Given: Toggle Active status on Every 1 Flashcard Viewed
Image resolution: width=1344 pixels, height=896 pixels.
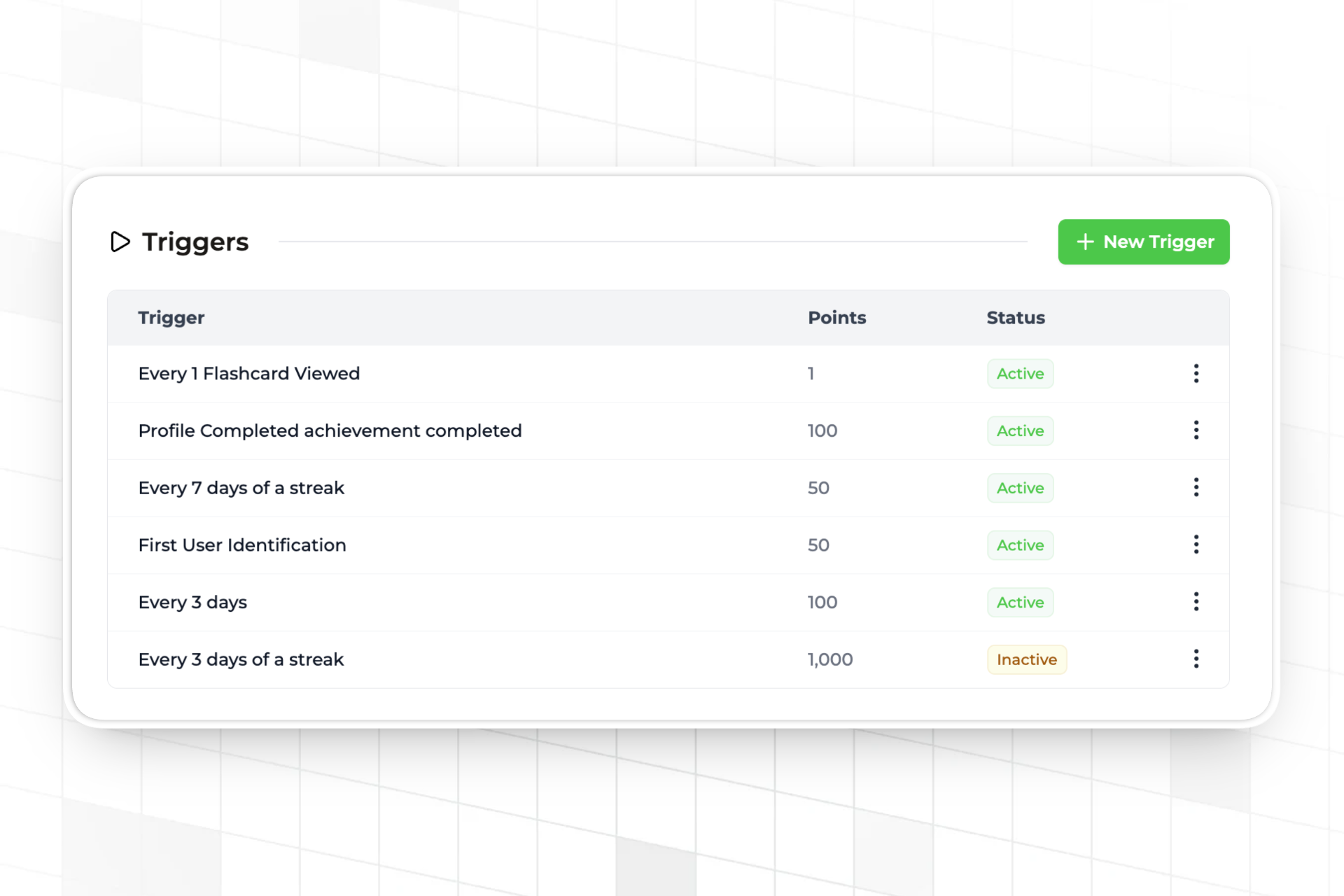Looking at the screenshot, I should click(1020, 373).
